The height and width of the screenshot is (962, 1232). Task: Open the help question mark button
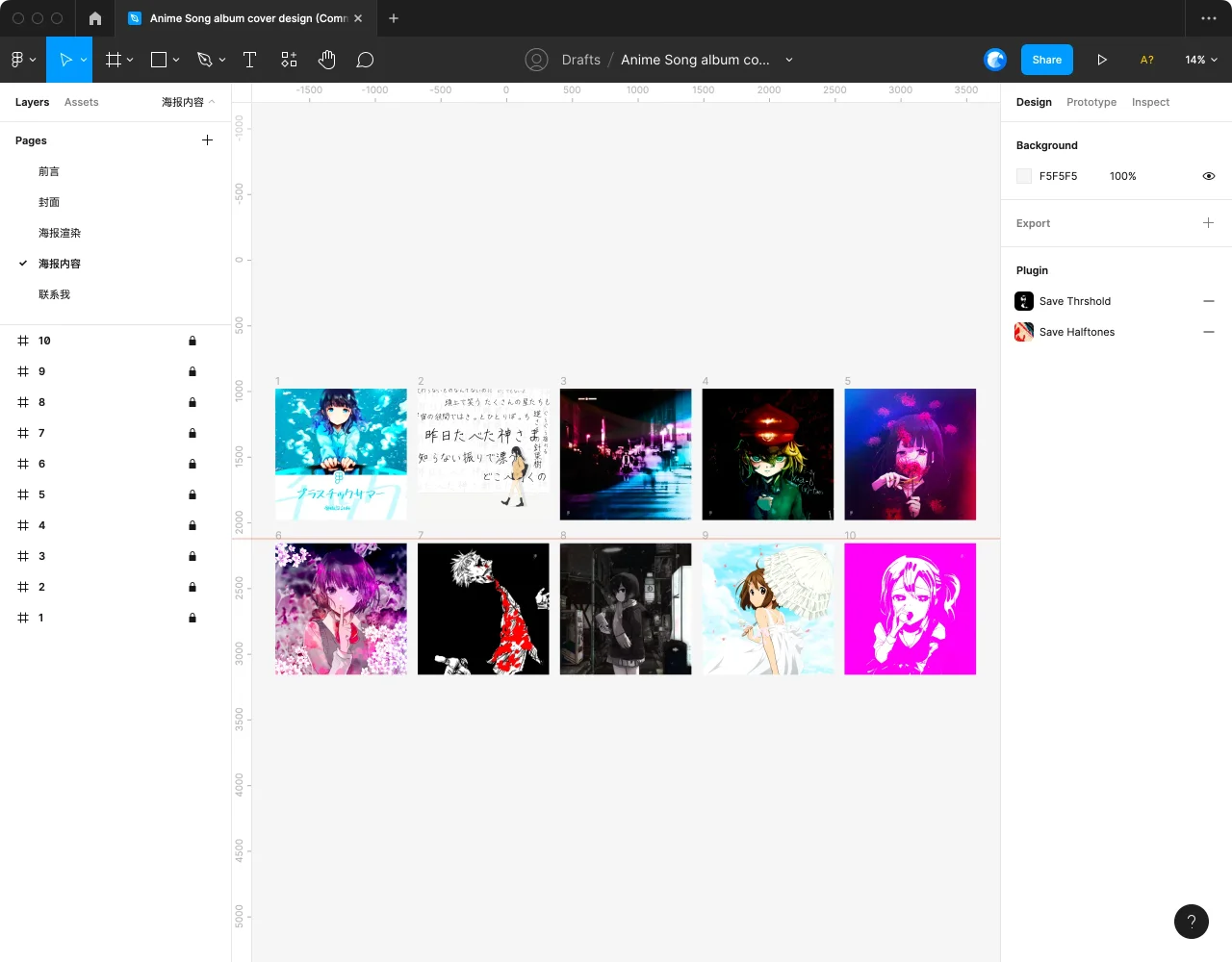1191,922
